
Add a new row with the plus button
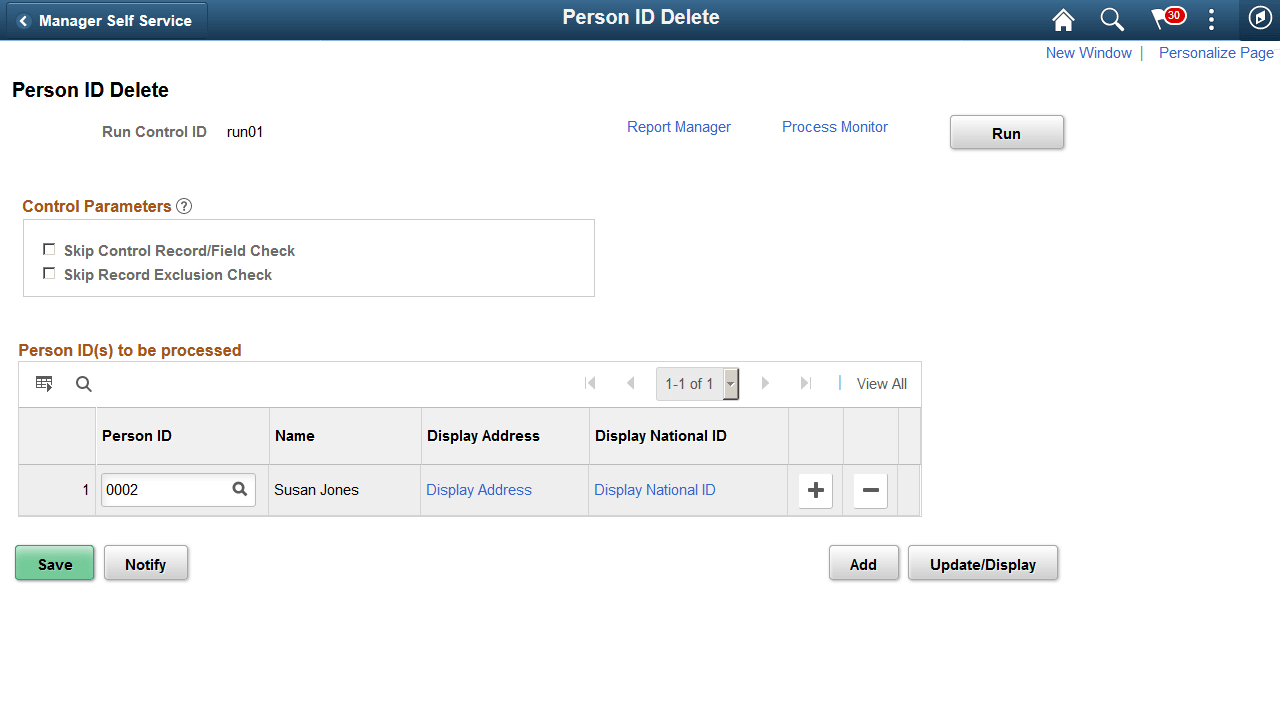click(x=815, y=490)
